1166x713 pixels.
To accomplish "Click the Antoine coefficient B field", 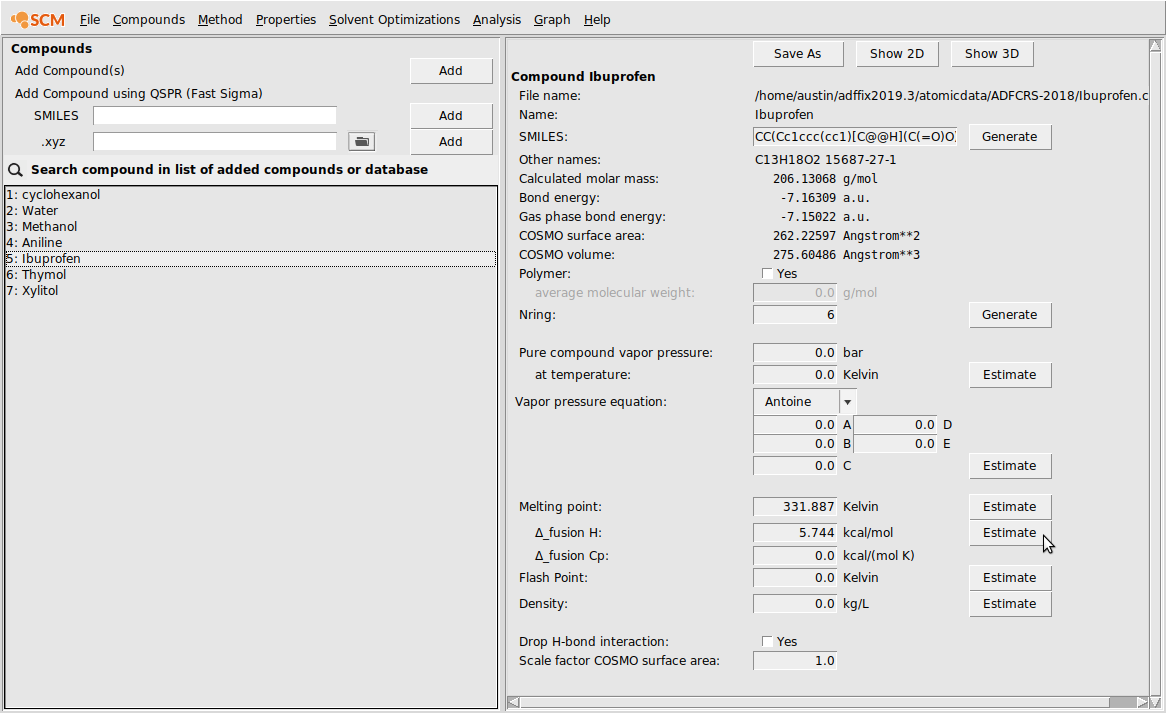I will click(x=795, y=444).
